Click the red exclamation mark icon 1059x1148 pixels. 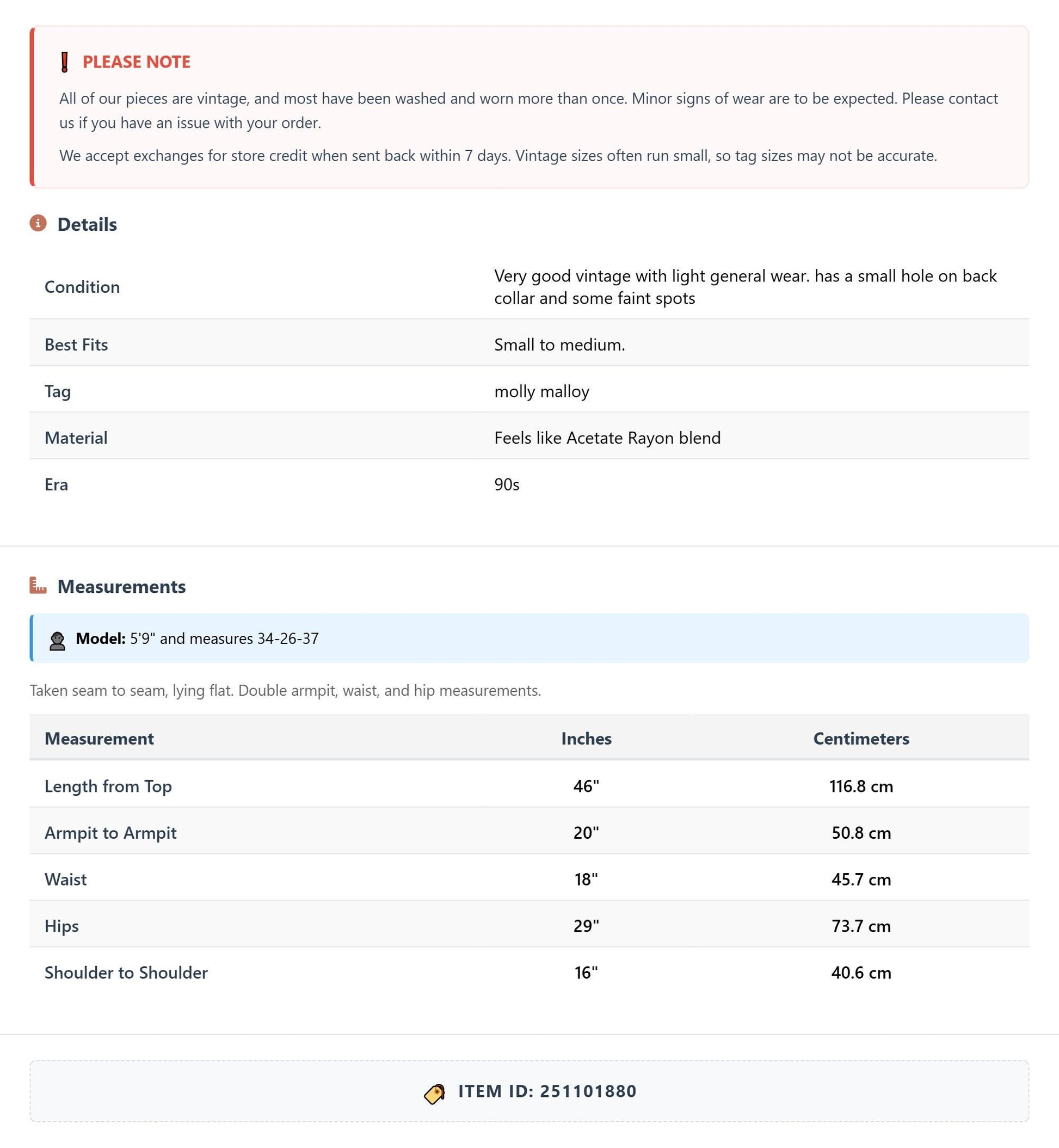click(65, 62)
